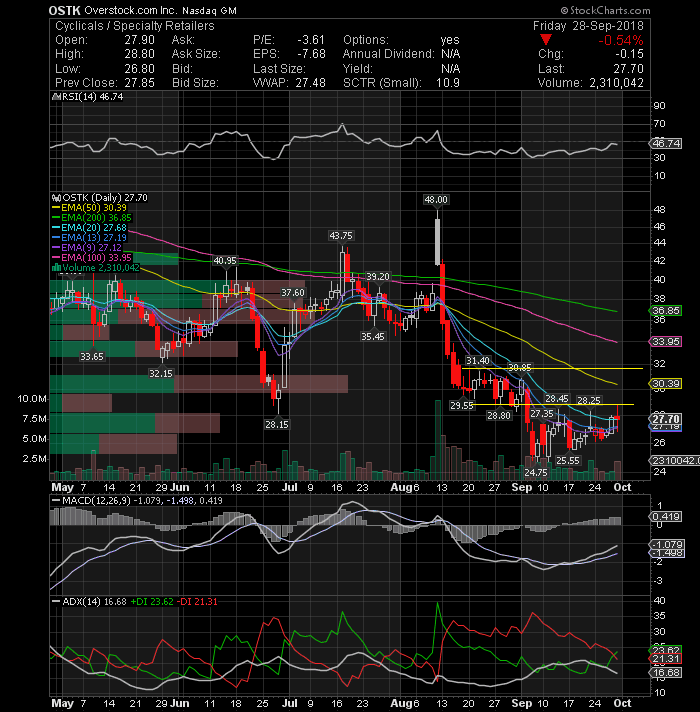This screenshot has width=700, height=712.
Task: Click the pink EMA(100) legend line marker
Action: coord(56,257)
